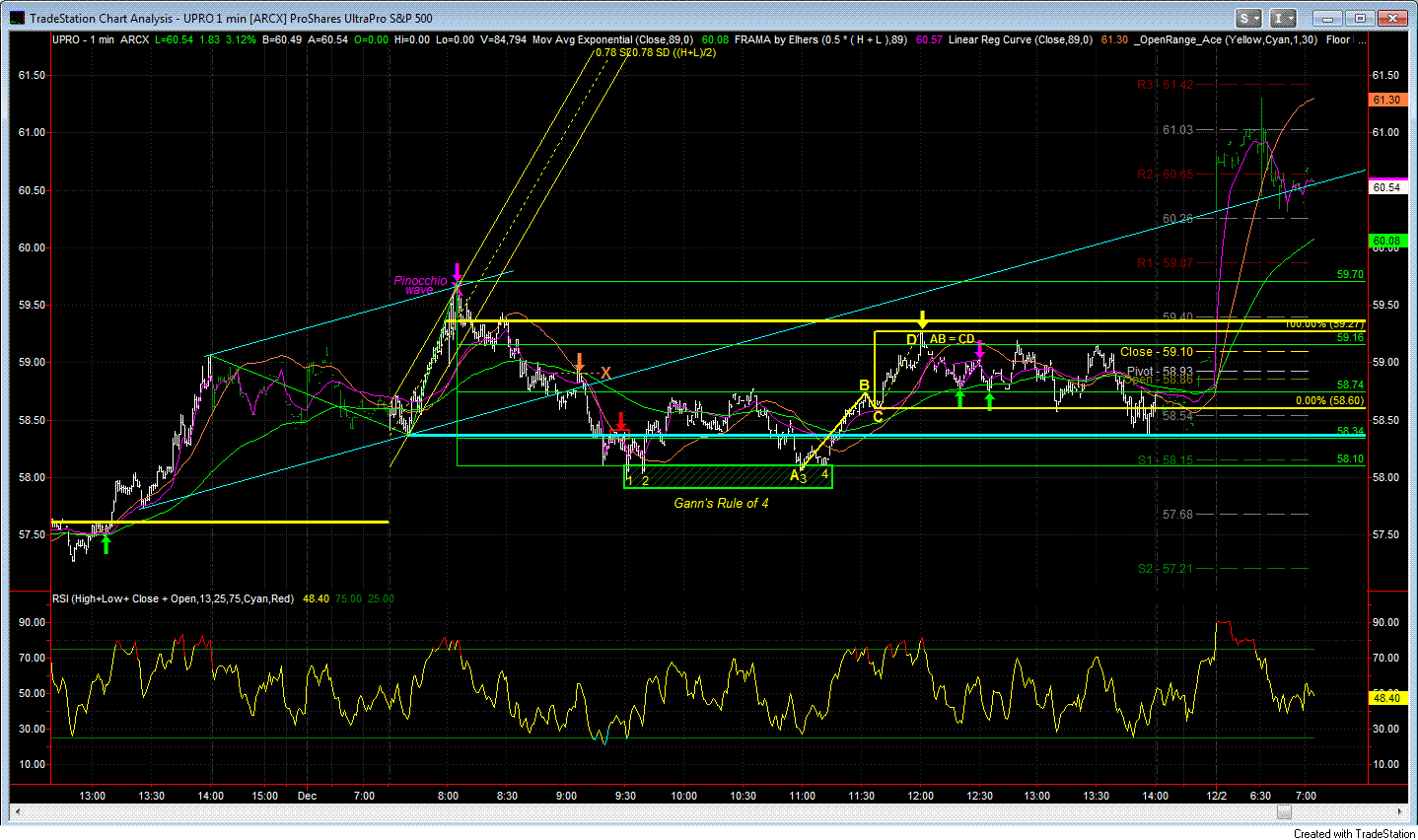Click the 'R2 - 60.66' resistance label

[1165, 175]
